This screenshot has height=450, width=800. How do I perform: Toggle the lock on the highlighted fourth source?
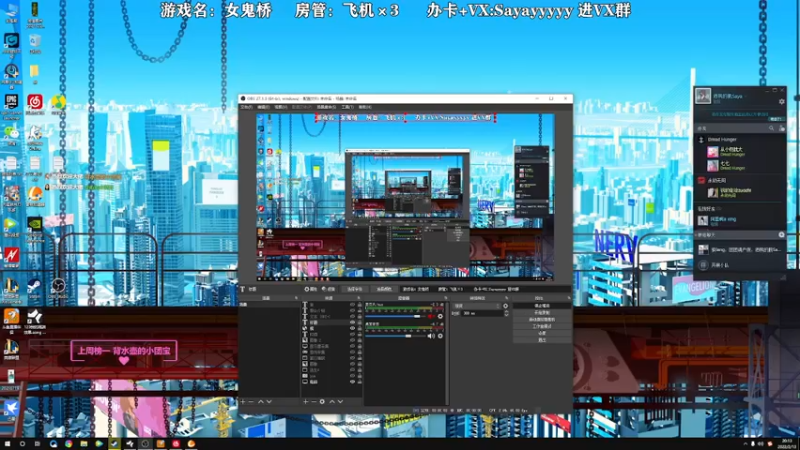coord(359,322)
